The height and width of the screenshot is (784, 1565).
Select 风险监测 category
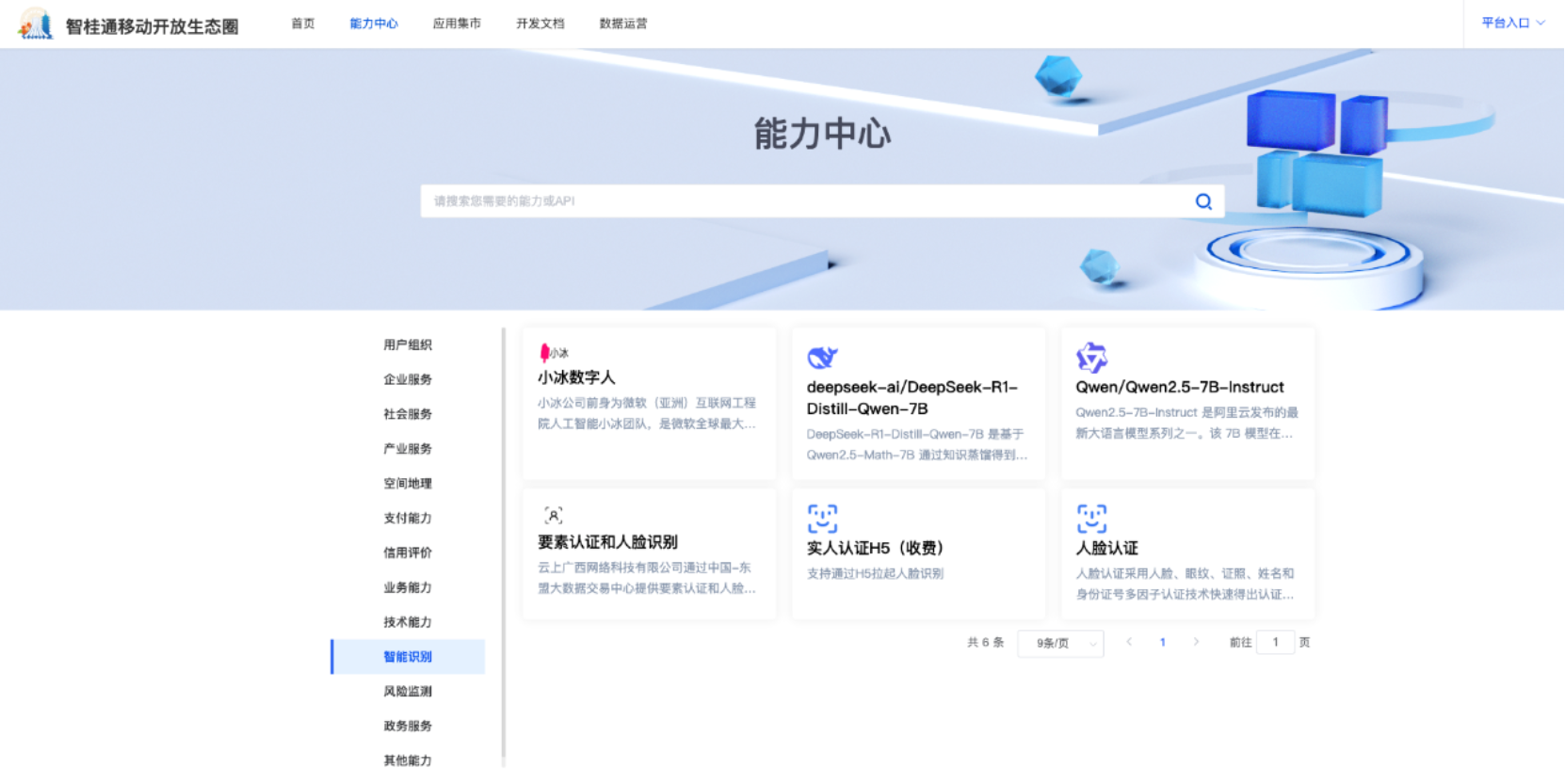pos(408,692)
